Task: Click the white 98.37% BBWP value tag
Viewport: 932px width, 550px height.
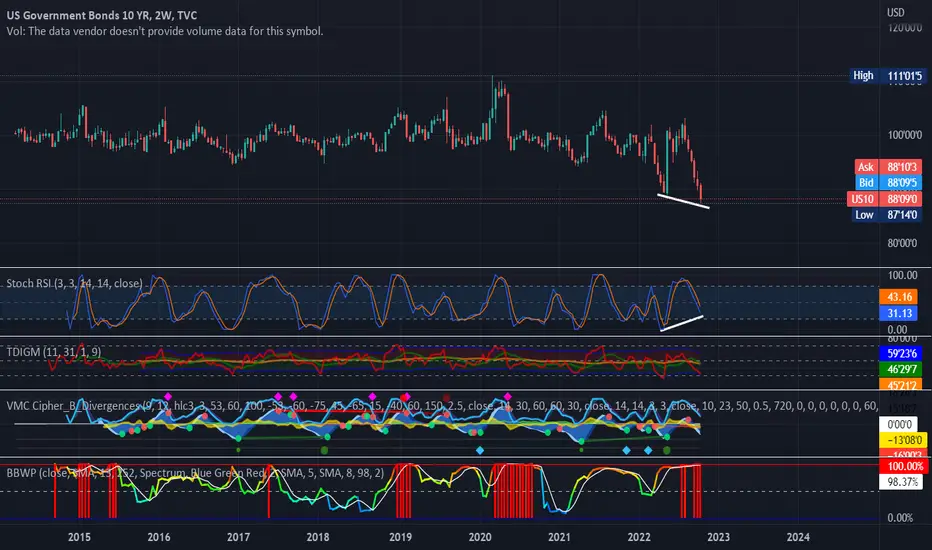Action: tap(901, 482)
